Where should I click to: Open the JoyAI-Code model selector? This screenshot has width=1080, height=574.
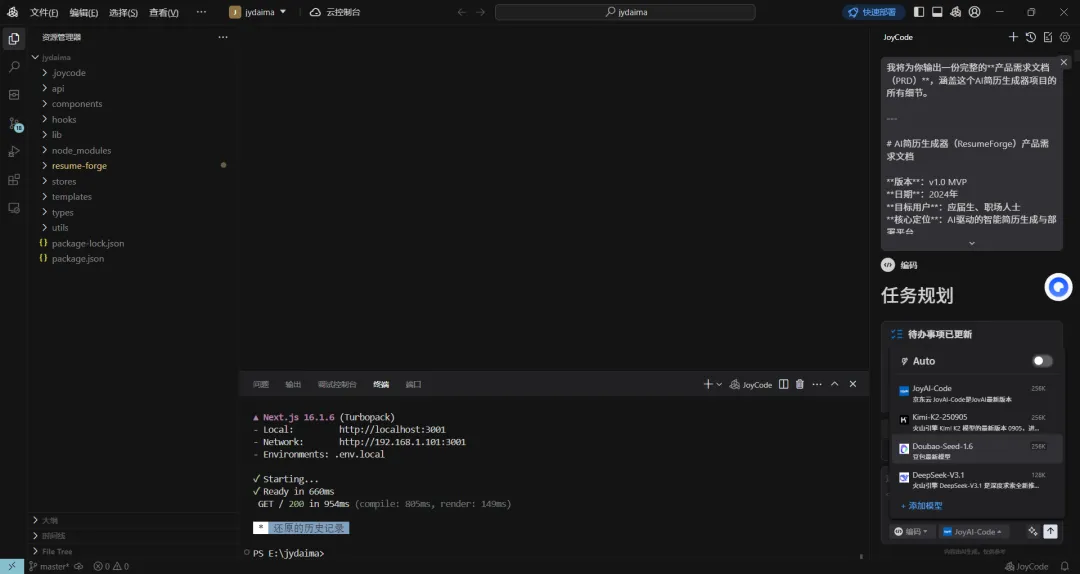(x=973, y=531)
